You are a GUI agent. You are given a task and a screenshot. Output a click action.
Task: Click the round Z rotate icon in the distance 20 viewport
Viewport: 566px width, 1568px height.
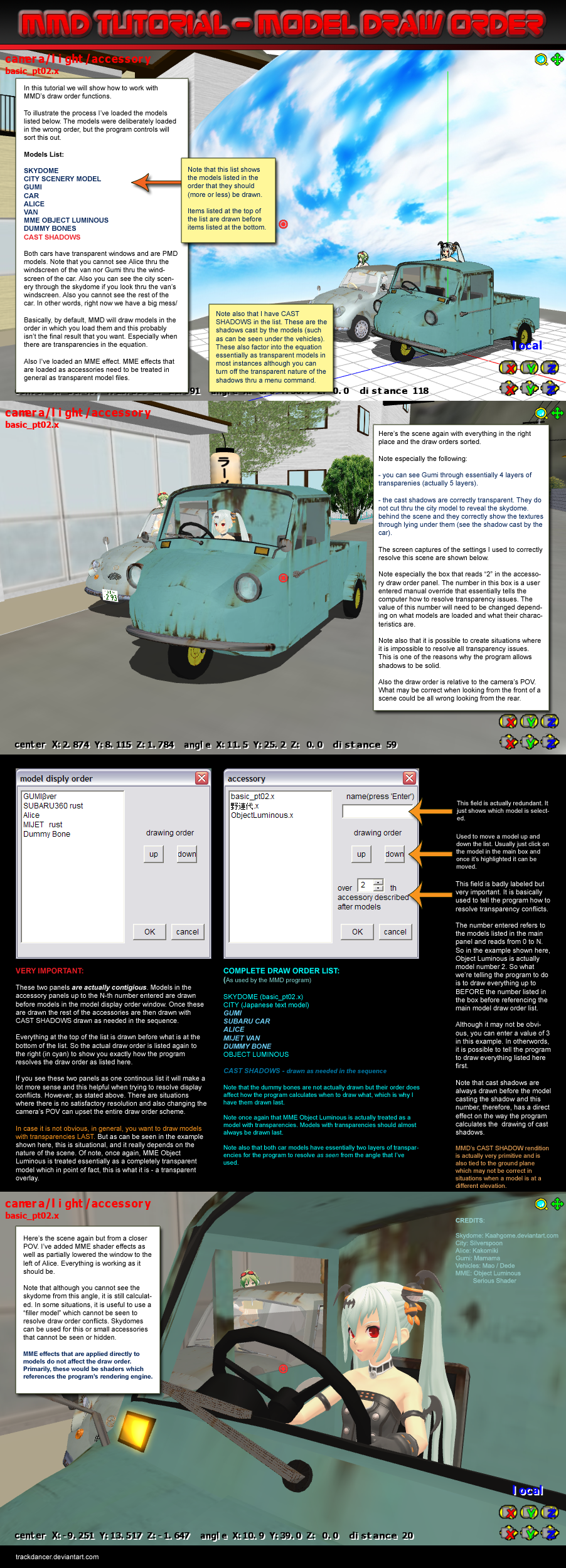550,1513
